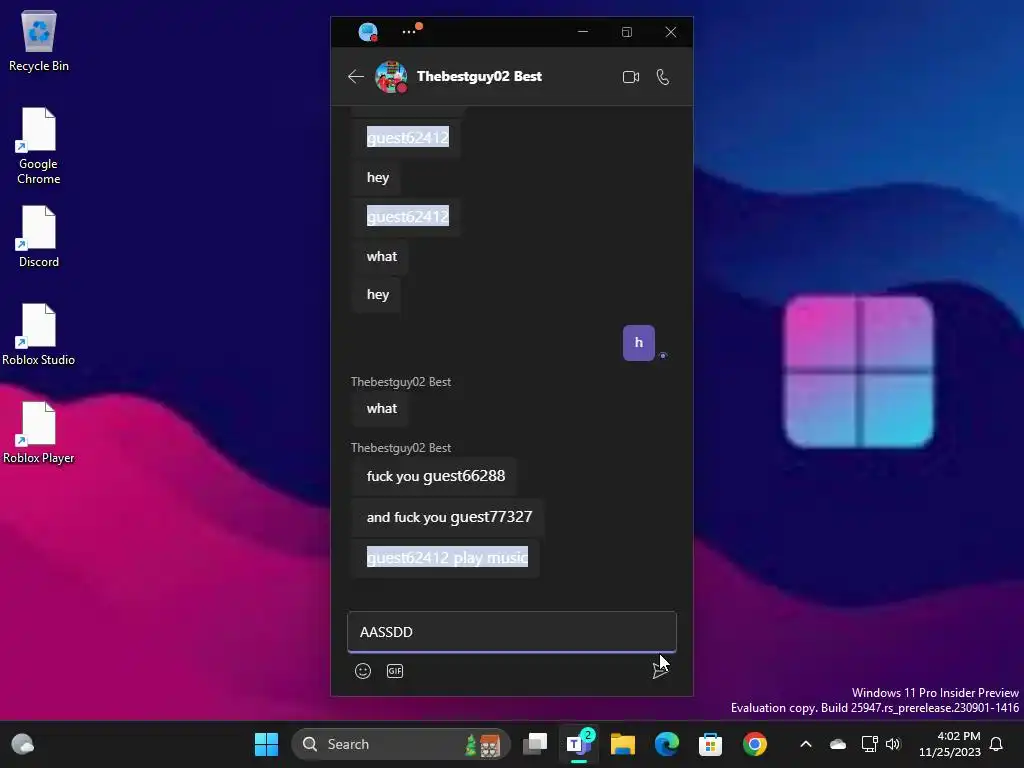Click the taskbar Search box
The width and height of the screenshot is (1024, 768).
click(401, 744)
